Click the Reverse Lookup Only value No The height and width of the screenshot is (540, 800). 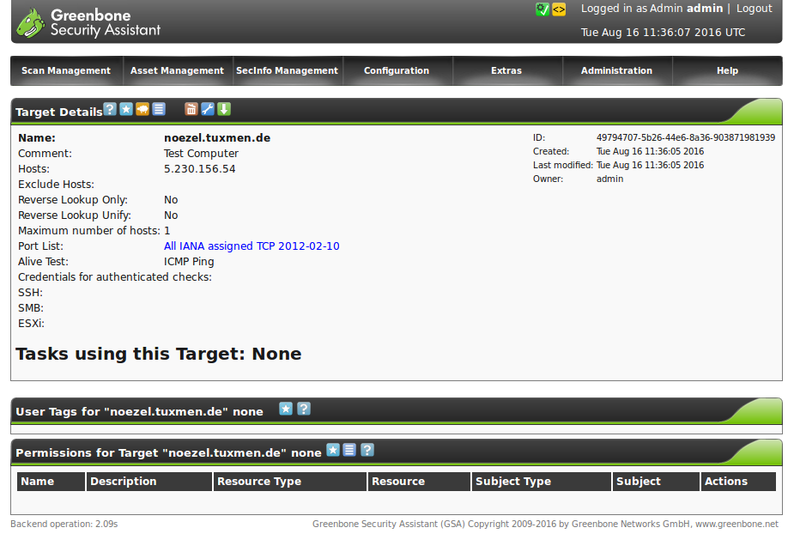click(171, 200)
